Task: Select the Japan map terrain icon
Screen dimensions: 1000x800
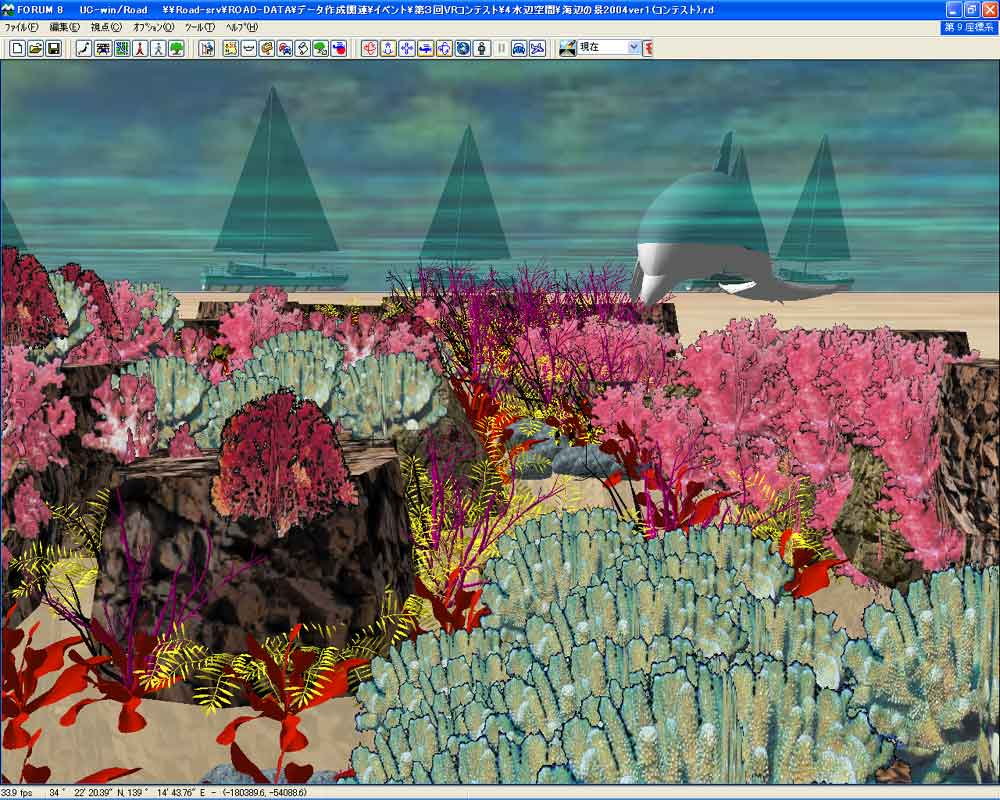Action: pos(84,48)
